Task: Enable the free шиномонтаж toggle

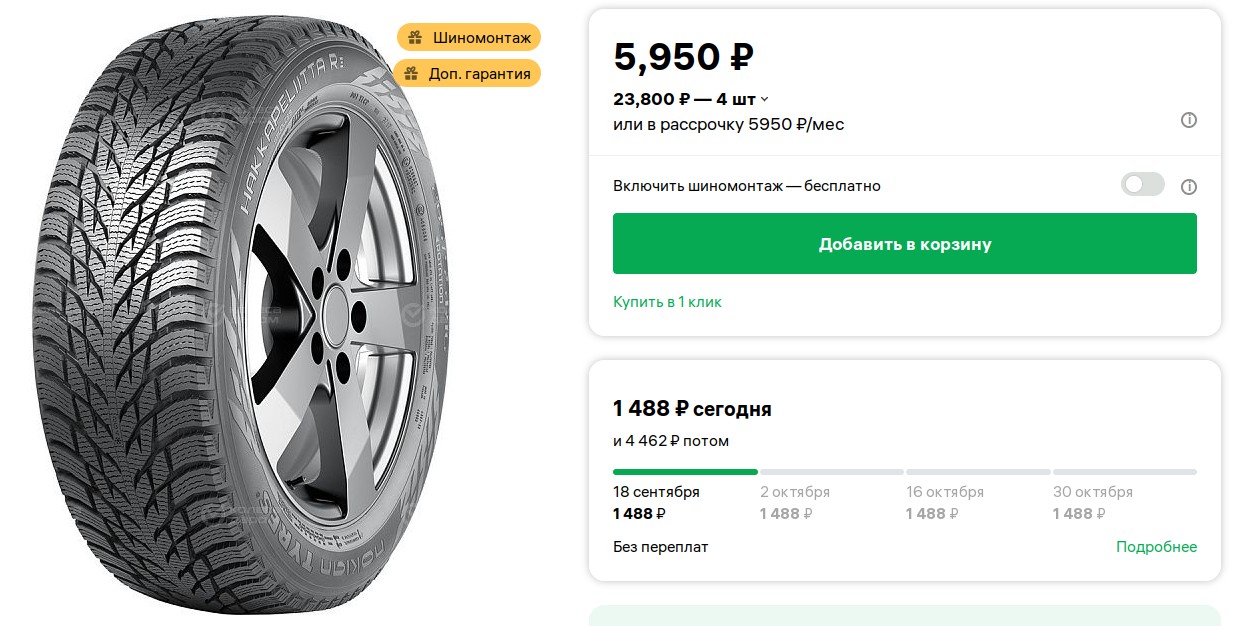Action: coord(1143,185)
